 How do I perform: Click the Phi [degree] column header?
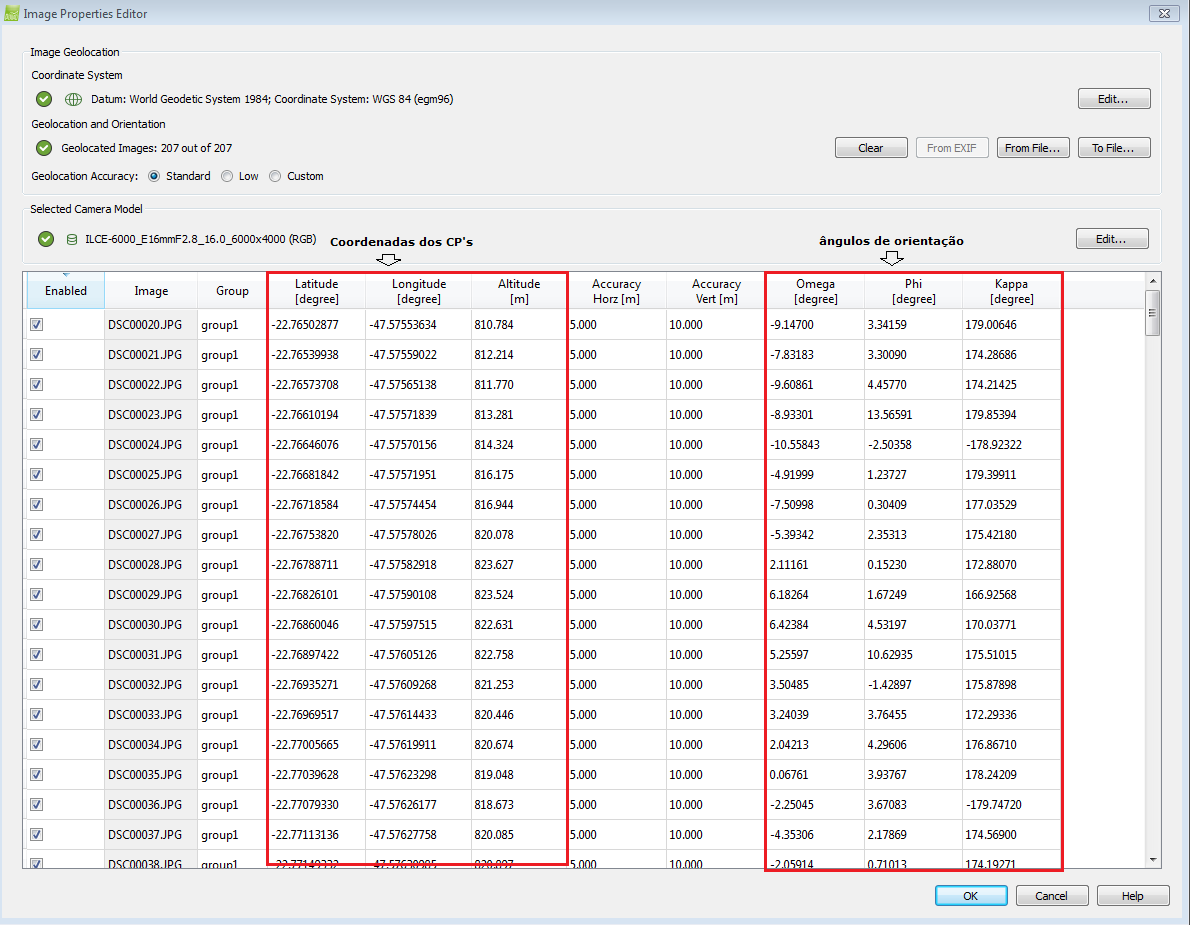[x=914, y=291]
